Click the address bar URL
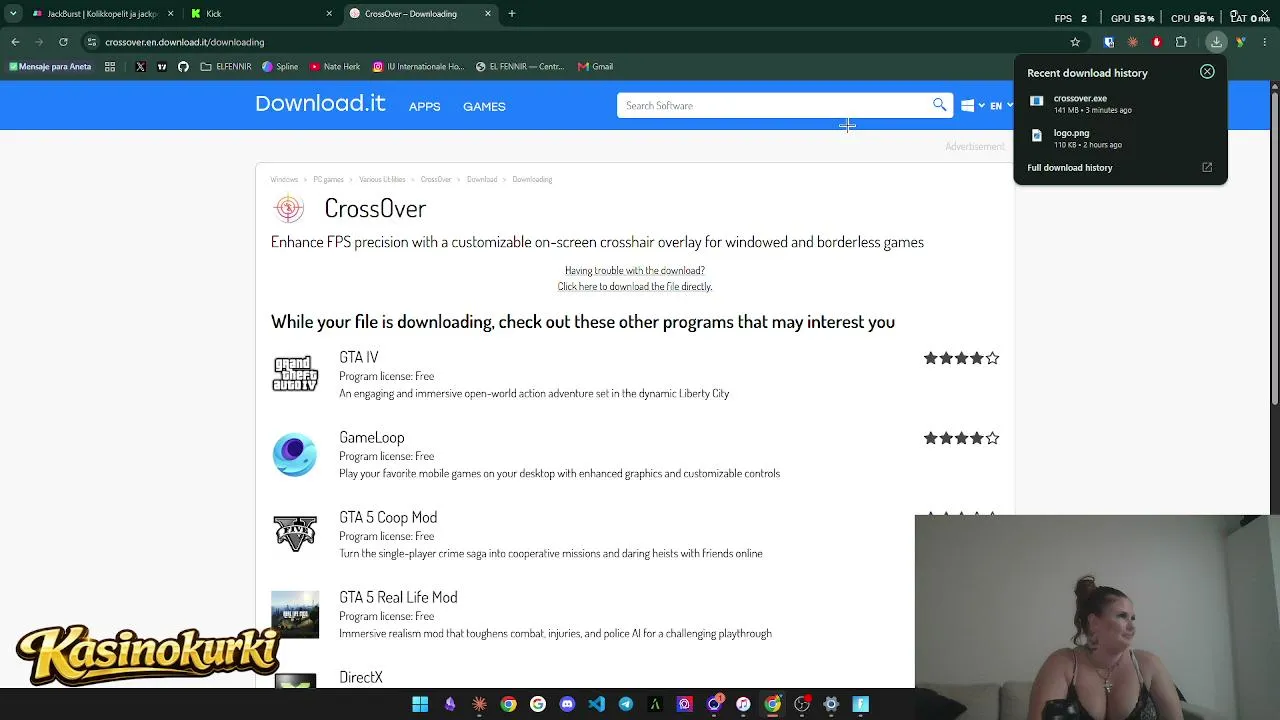Screen dimensions: 1280x720 185,42
